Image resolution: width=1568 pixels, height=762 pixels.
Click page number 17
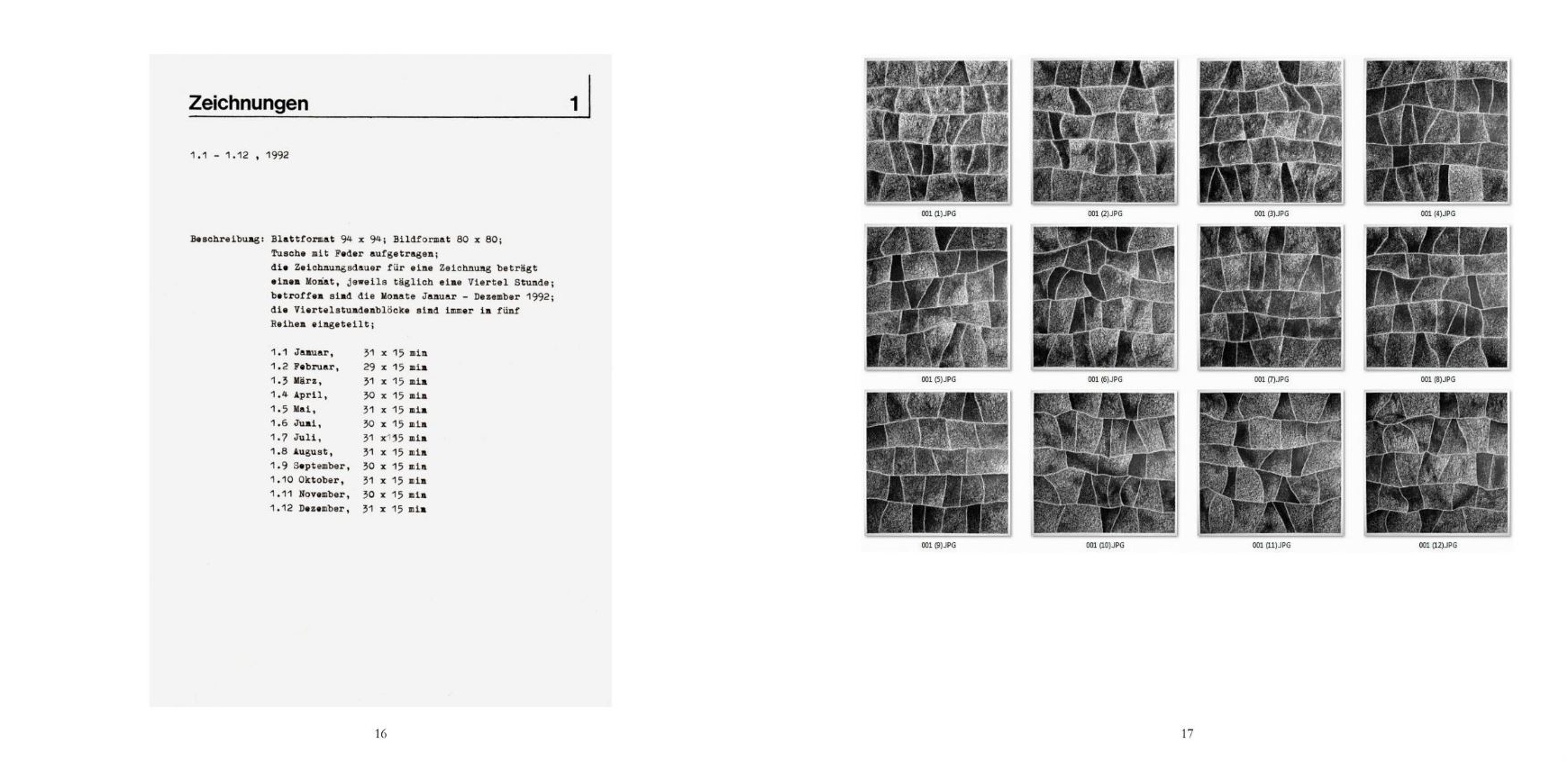(1187, 734)
